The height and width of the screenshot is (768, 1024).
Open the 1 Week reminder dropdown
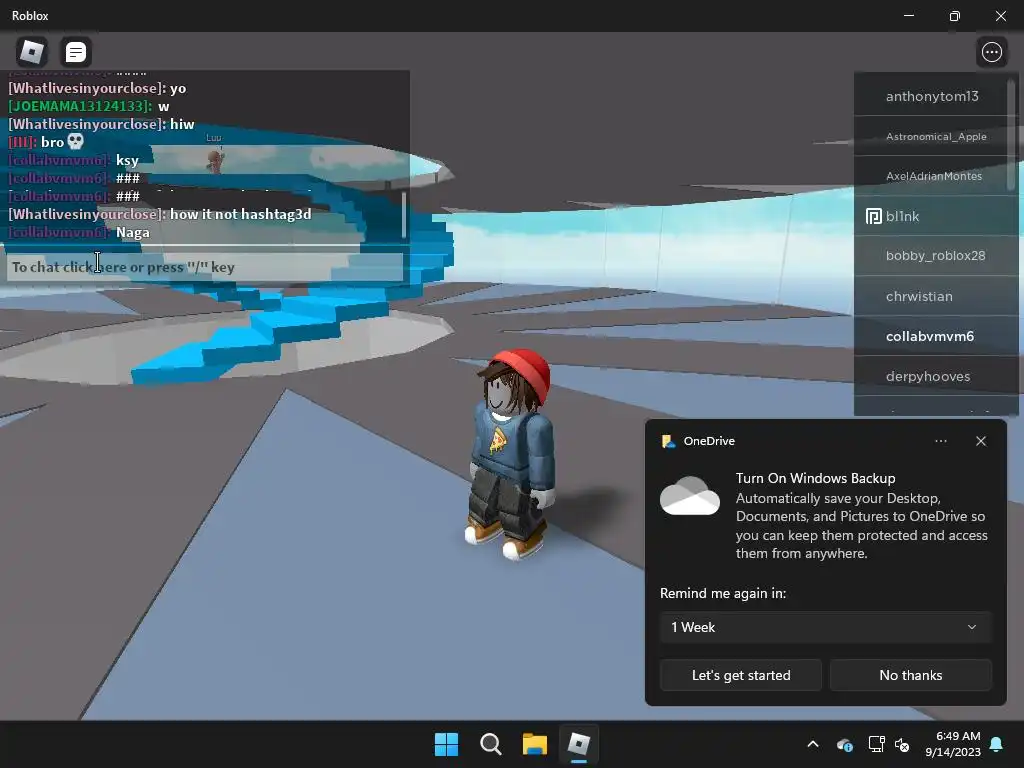[x=825, y=627]
